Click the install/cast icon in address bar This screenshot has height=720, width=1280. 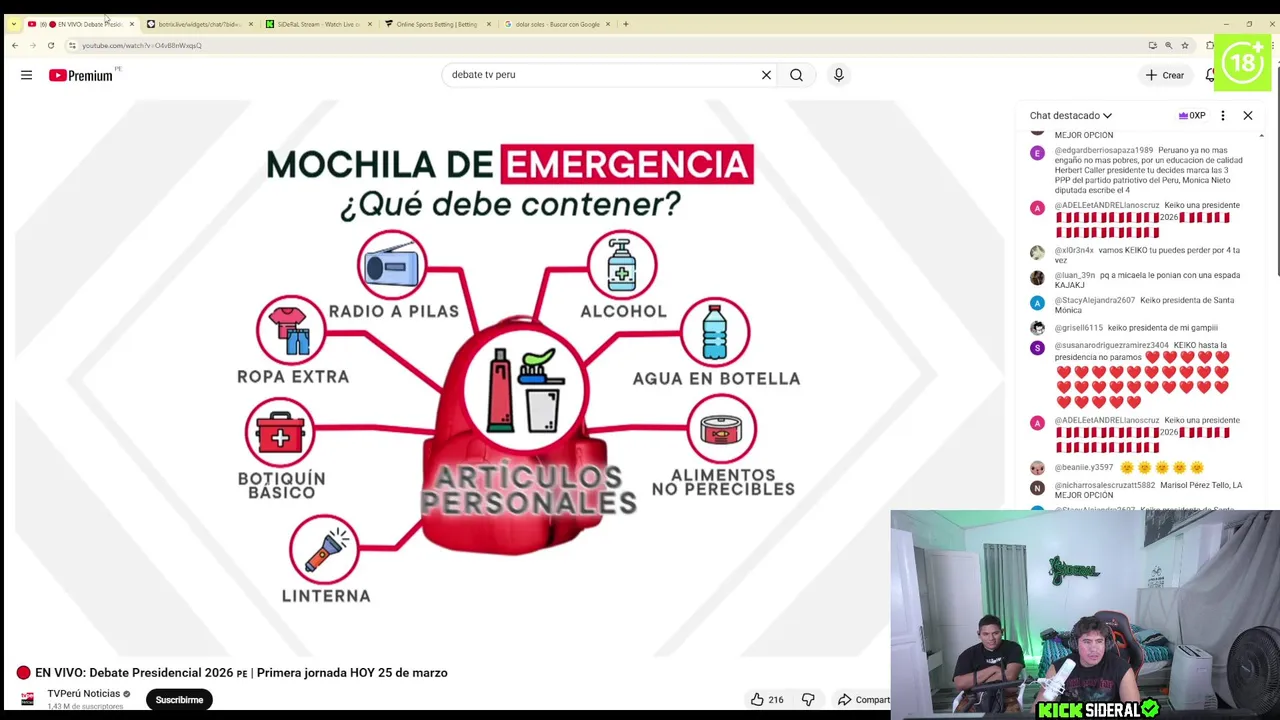(x=1152, y=45)
